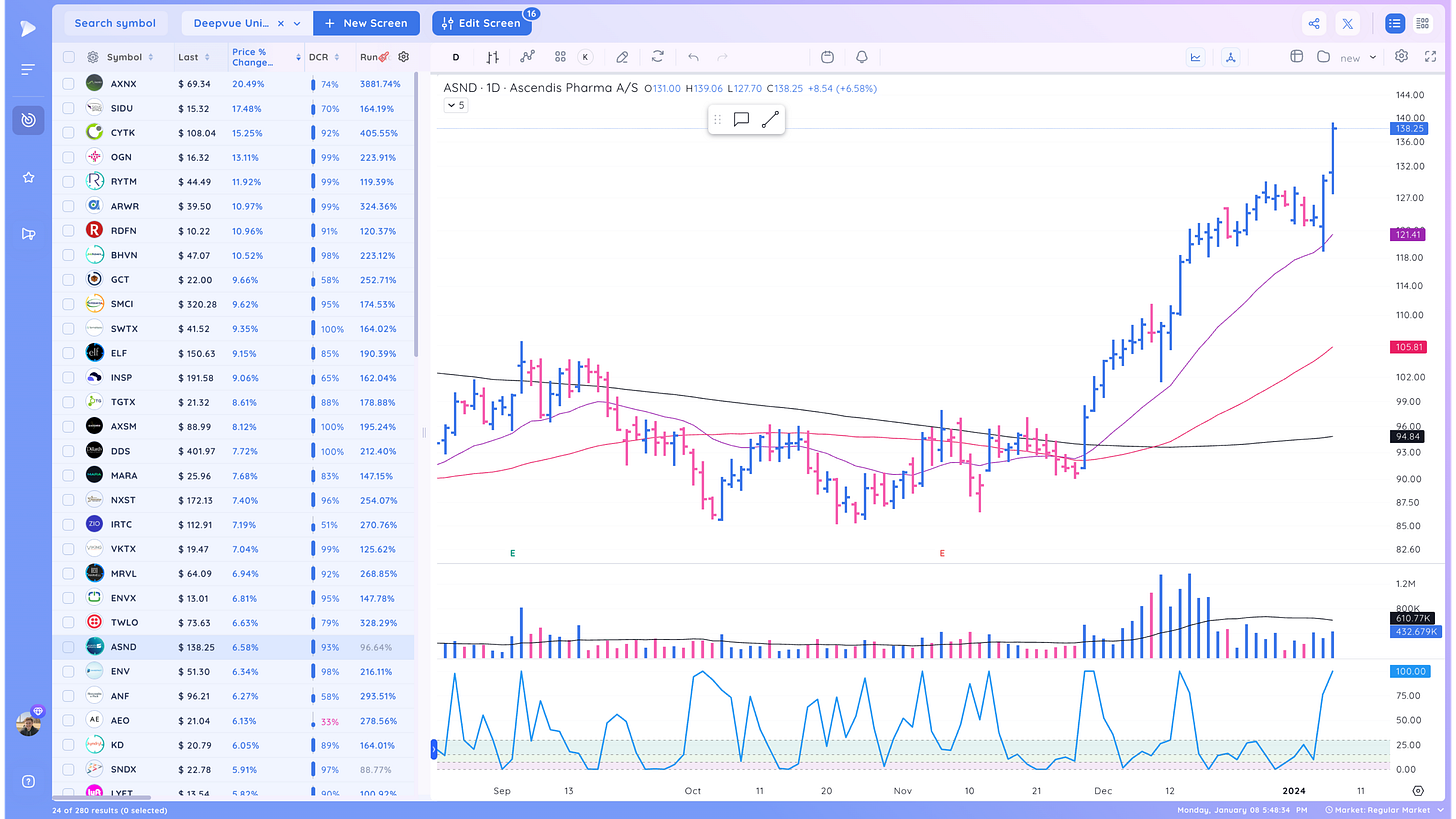
Task: Click the share icon in top bar
Action: (x=1314, y=24)
